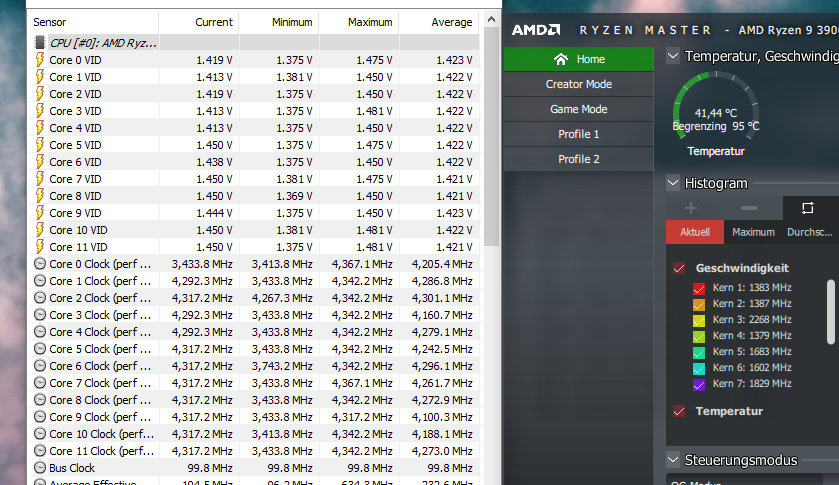Click the clock icon for Core 11 Clock
This screenshot has width=839, height=485.
coord(40,451)
